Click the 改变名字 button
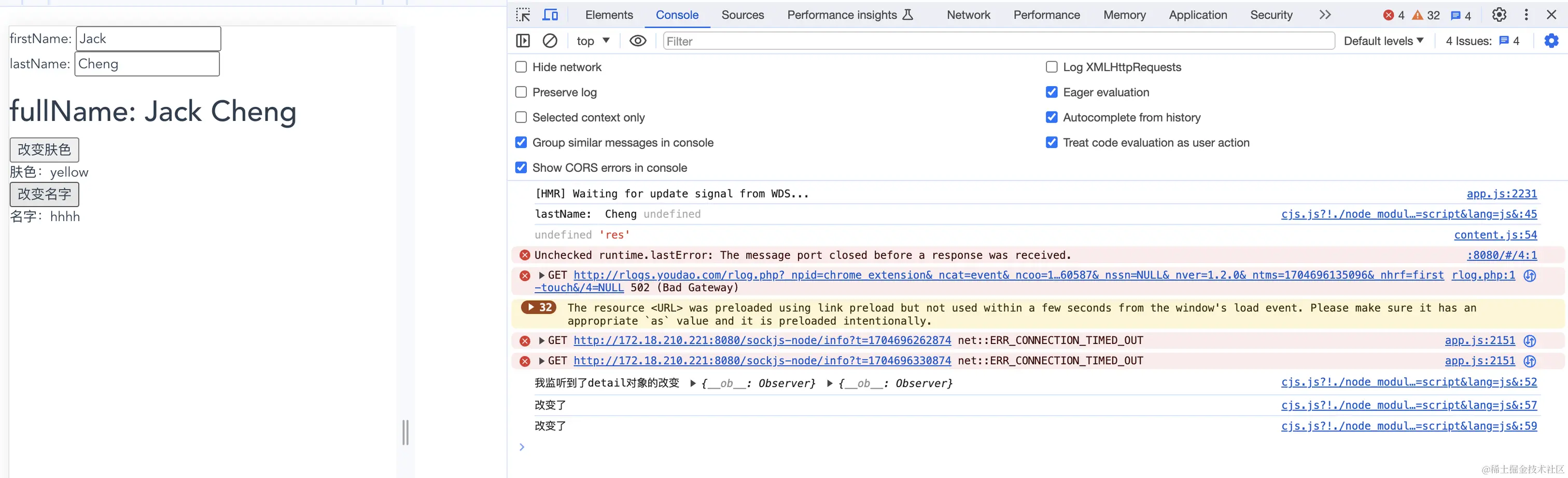 pyautogui.click(x=45, y=194)
